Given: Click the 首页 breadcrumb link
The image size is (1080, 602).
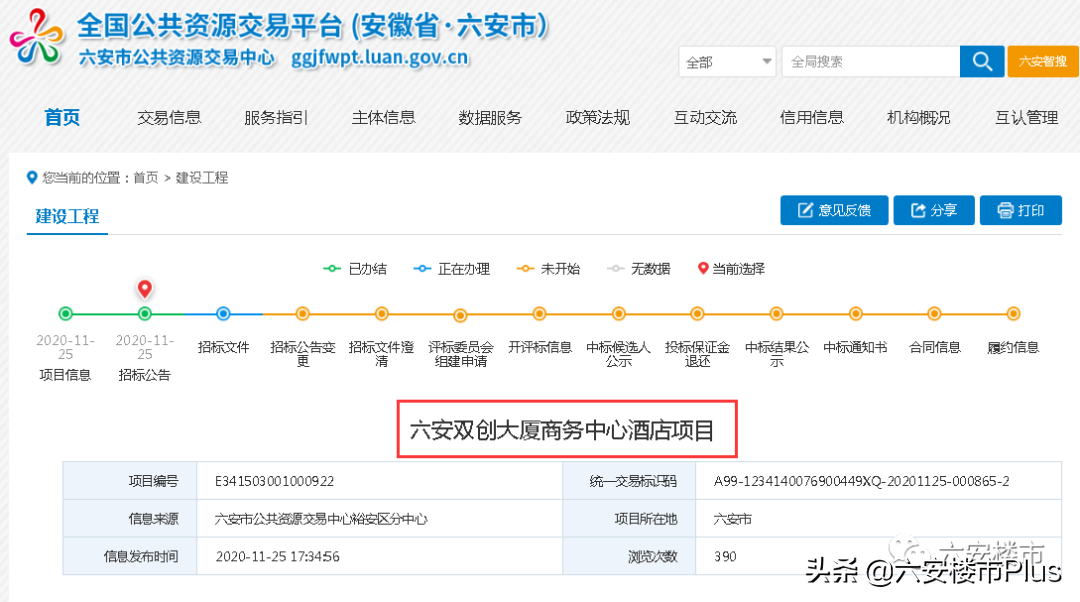Looking at the screenshot, I should coord(145,178).
